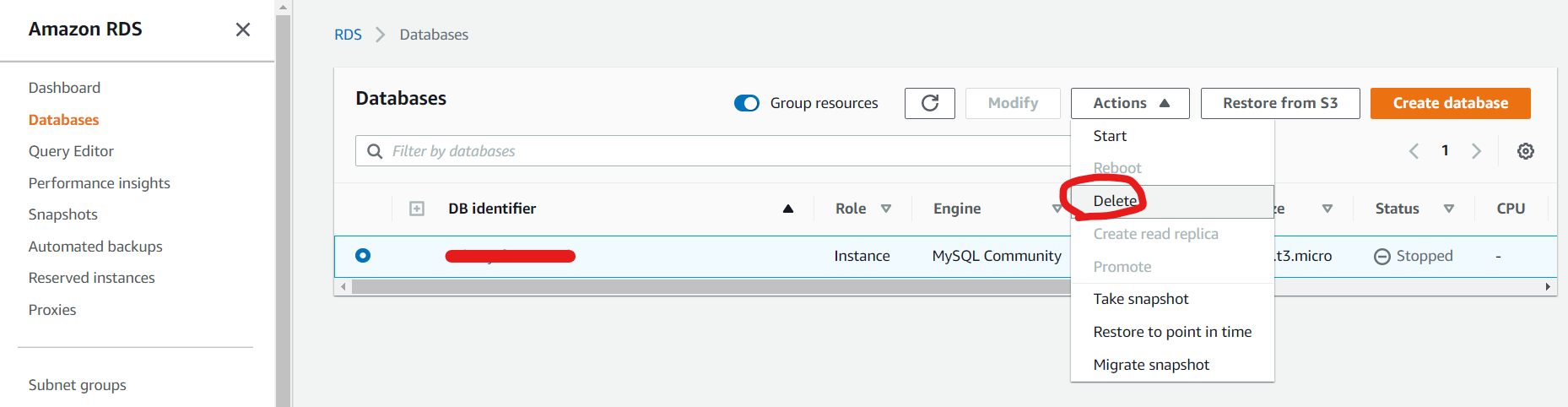
Task: Open Snapshots in sidebar
Action: [62, 214]
